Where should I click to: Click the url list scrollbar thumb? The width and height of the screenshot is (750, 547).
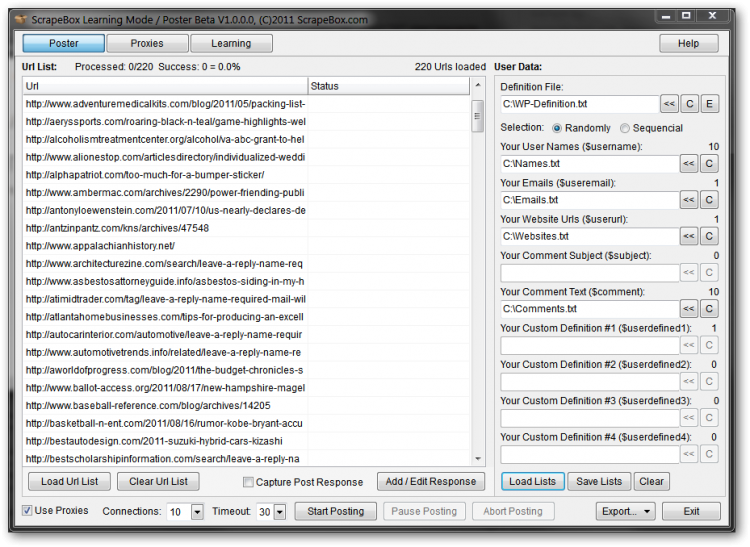477,116
